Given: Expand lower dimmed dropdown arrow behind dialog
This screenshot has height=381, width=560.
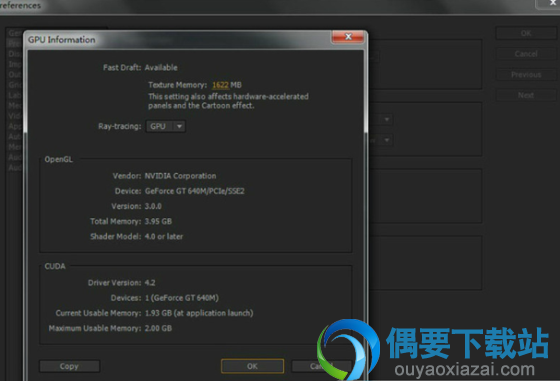Looking at the screenshot, I should [x=387, y=140].
